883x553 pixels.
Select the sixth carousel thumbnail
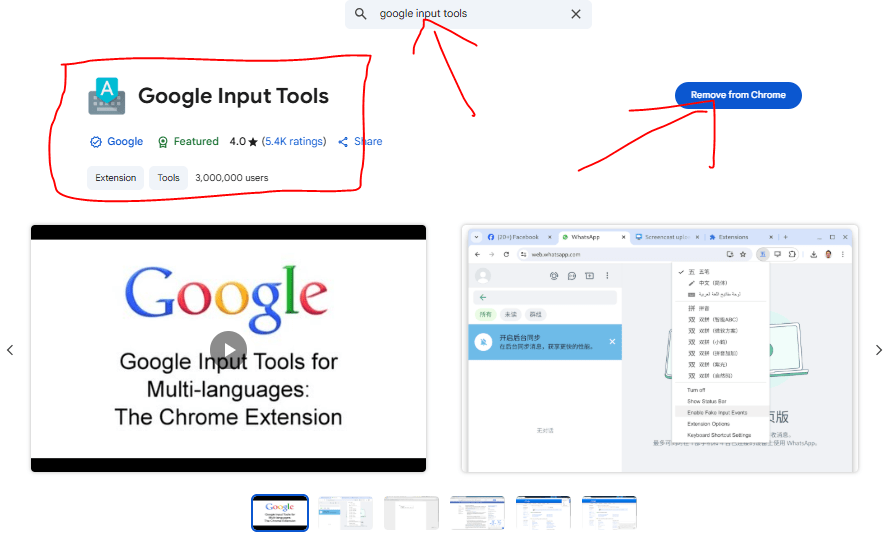pos(609,512)
